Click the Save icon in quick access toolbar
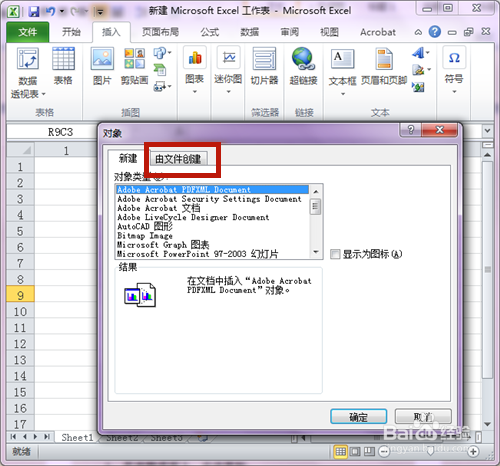 pos(34,12)
